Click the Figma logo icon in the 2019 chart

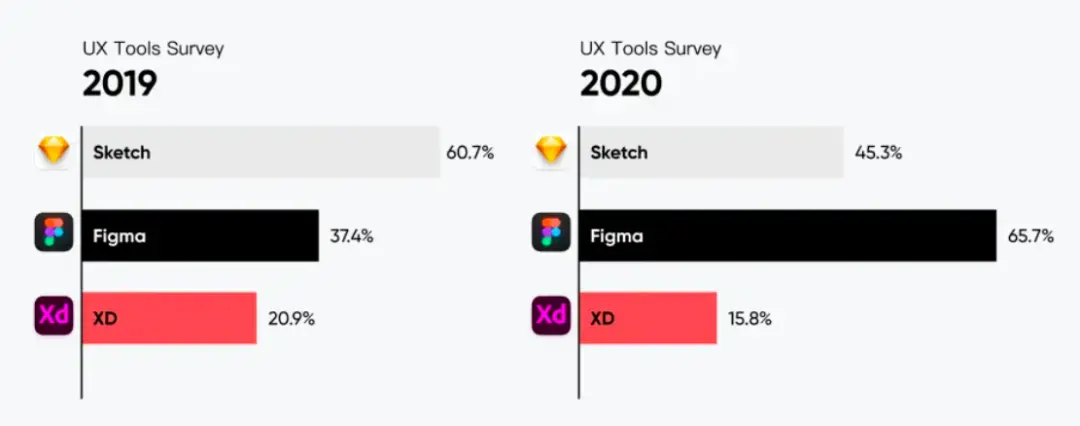(53, 235)
